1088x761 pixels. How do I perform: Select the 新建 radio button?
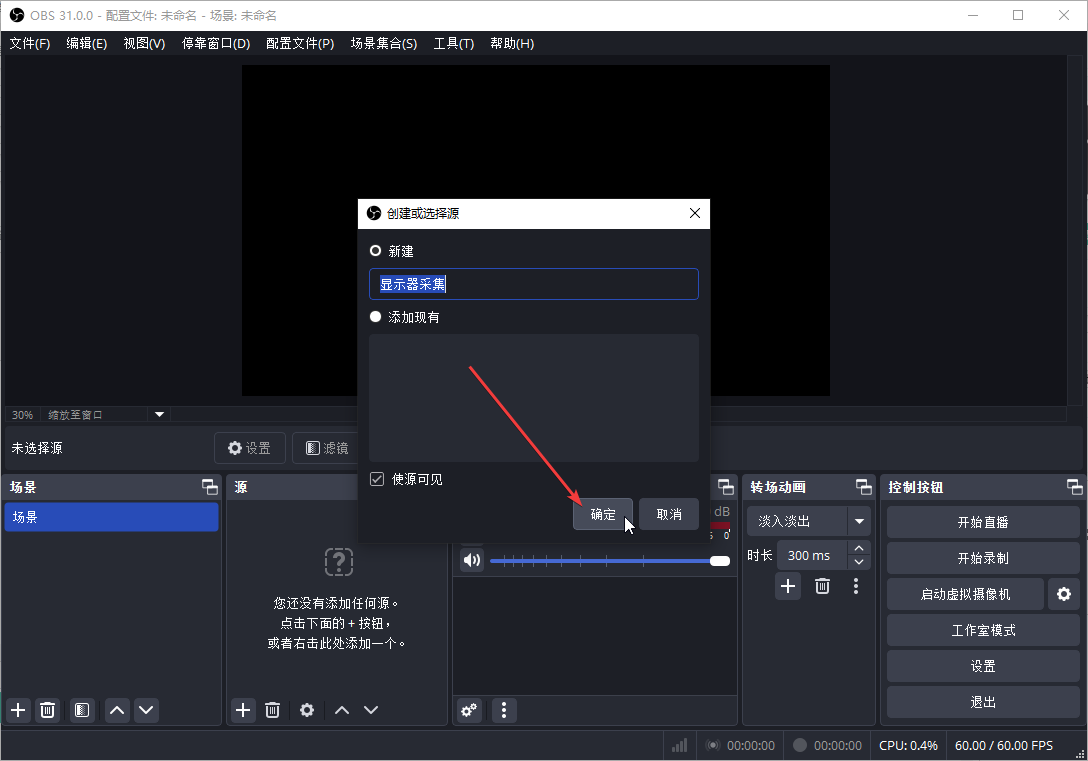pos(376,251)
